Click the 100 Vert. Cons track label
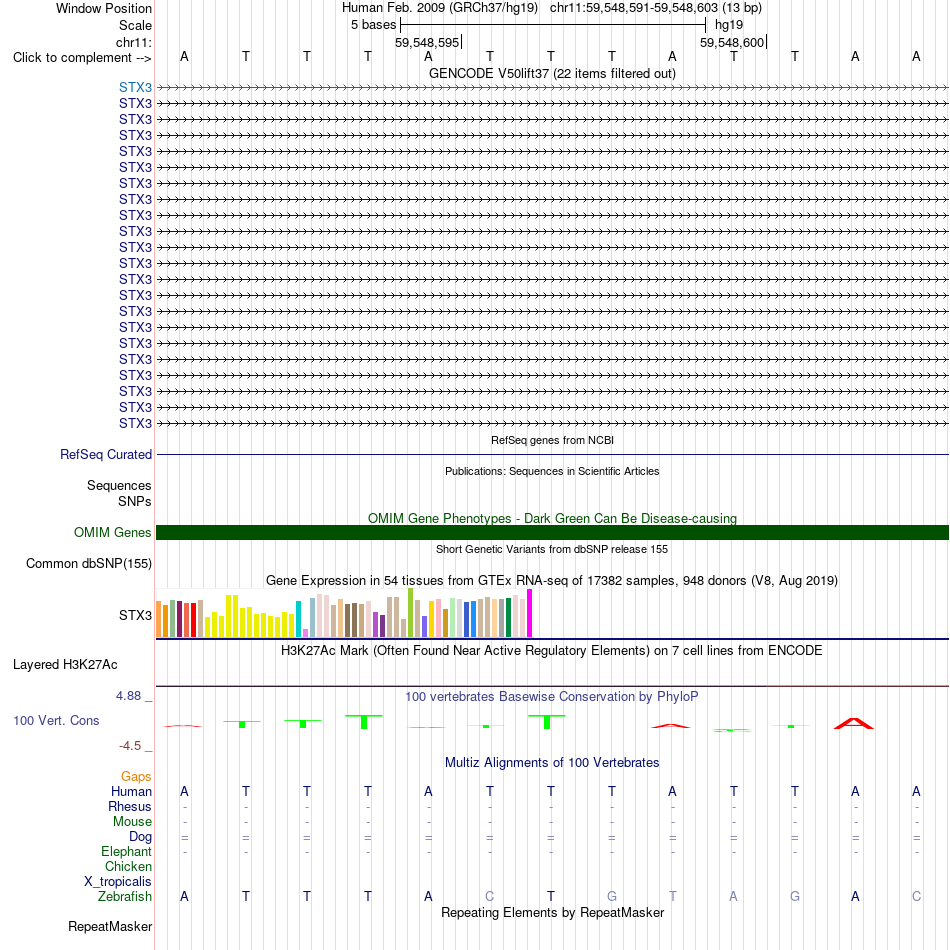Image resolution: width=950 pixels, height=950 pixels. [56, 720]
